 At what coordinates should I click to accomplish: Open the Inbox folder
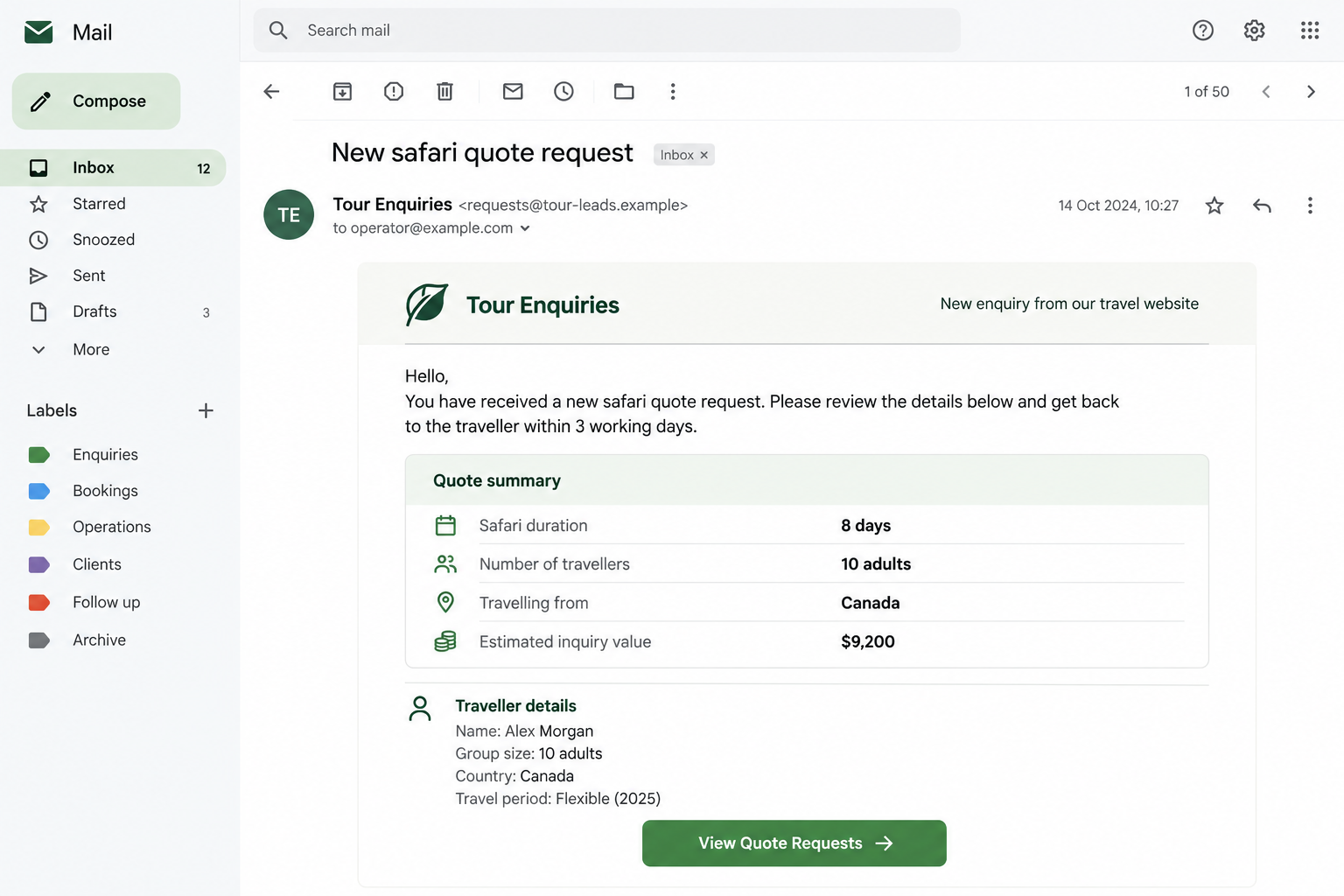pos(113,168)
